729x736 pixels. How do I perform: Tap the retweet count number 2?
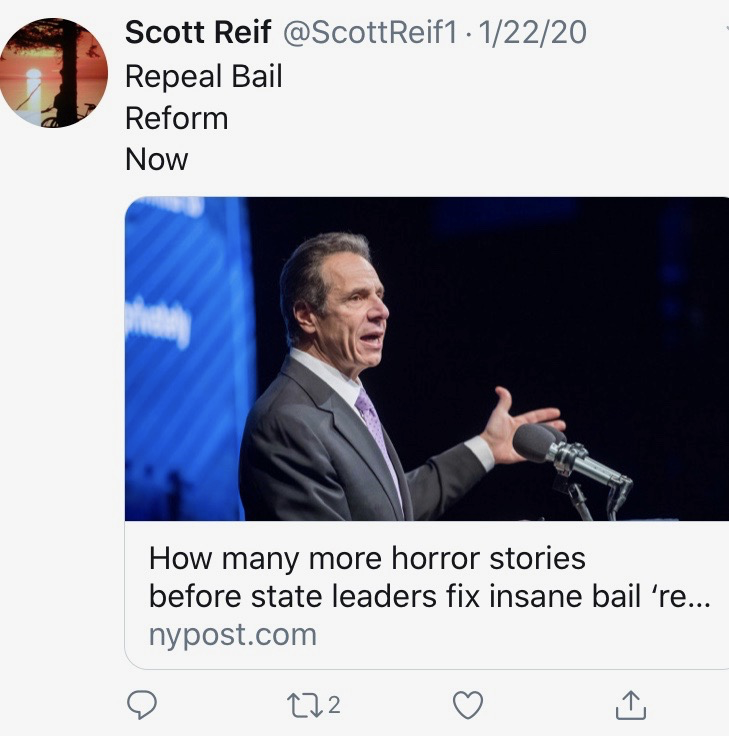click(334, 706)
